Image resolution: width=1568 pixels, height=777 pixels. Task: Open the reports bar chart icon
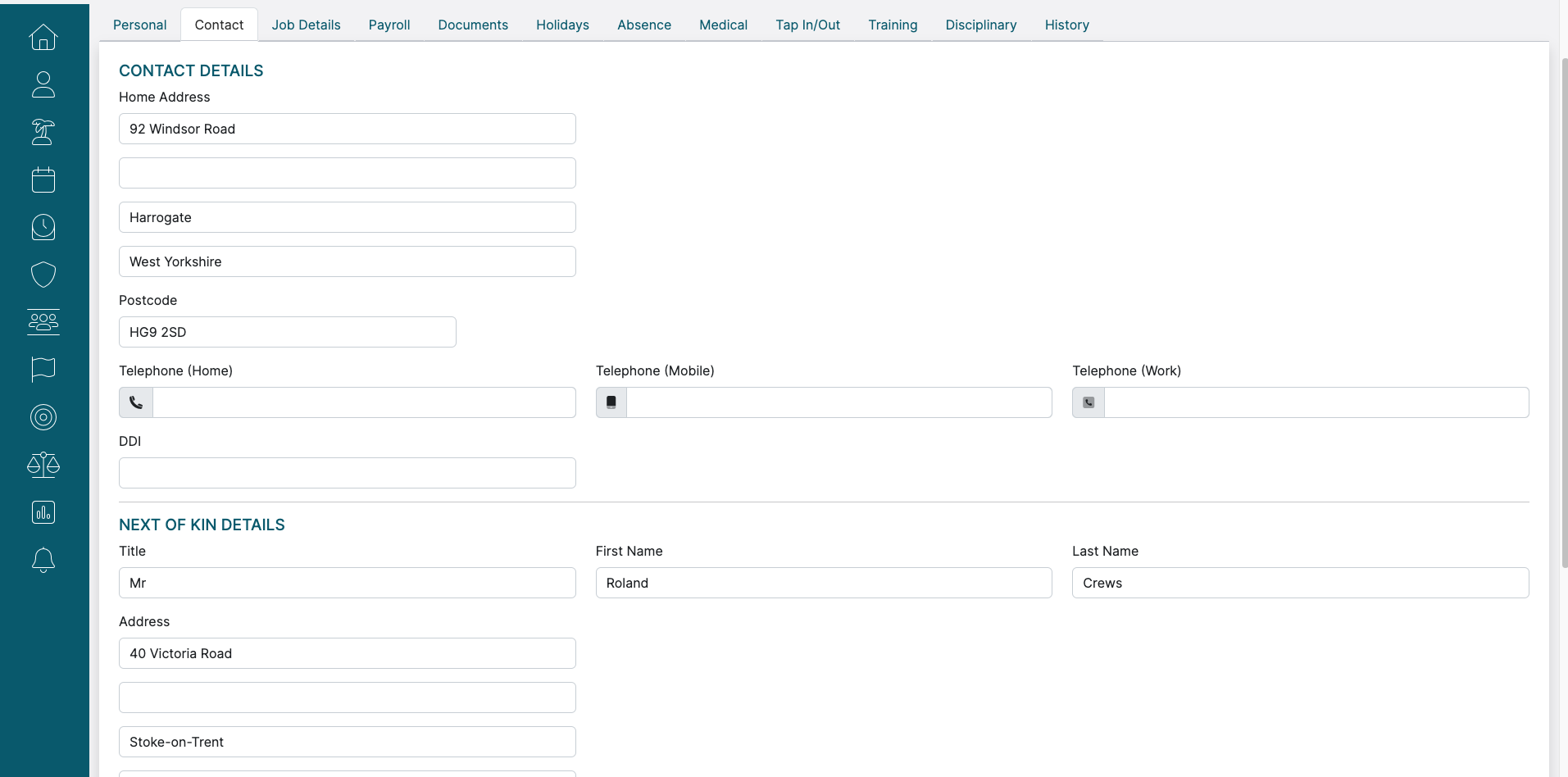coord(43,512)
